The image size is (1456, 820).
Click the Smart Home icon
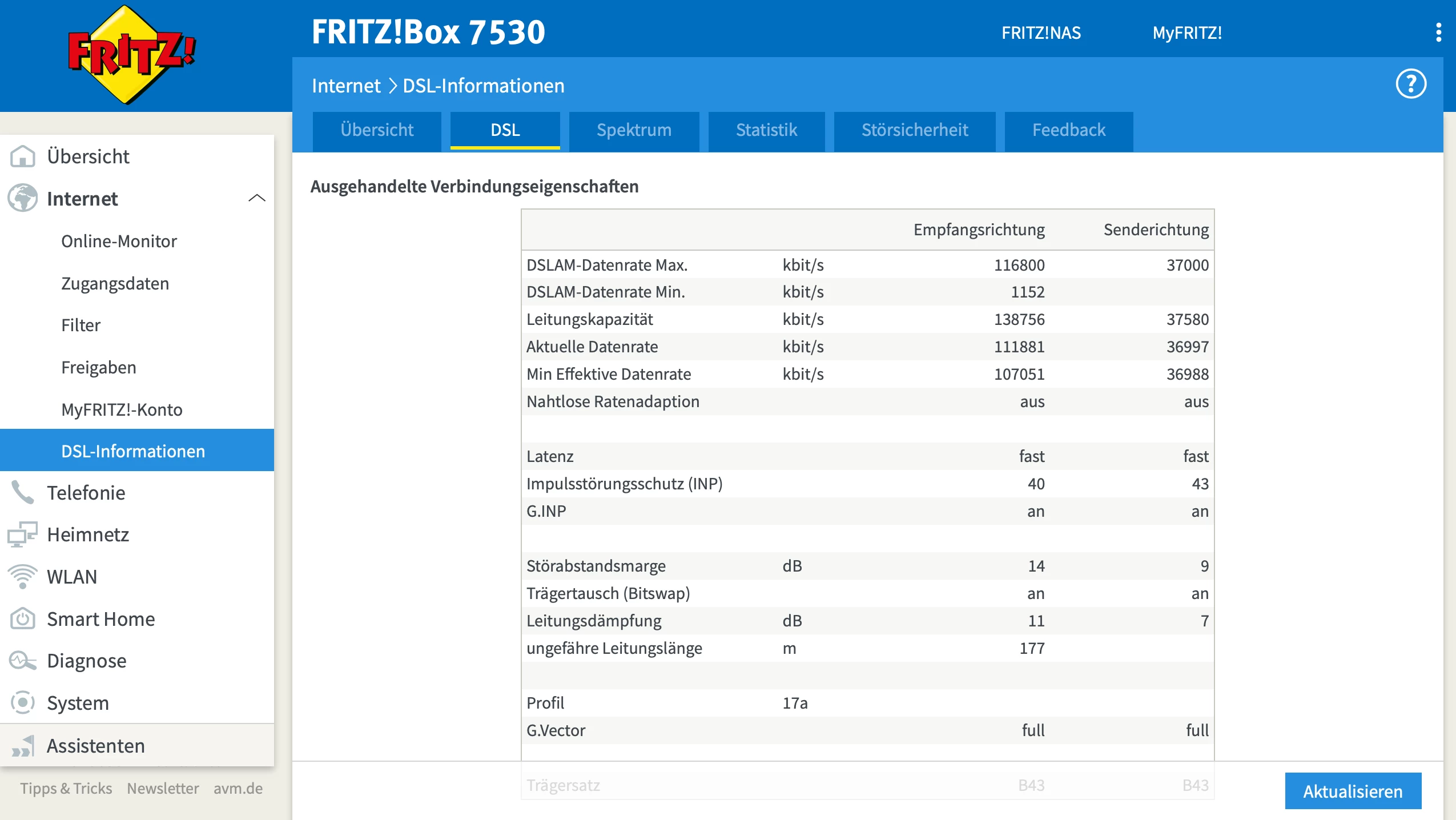tap(23, 619)
